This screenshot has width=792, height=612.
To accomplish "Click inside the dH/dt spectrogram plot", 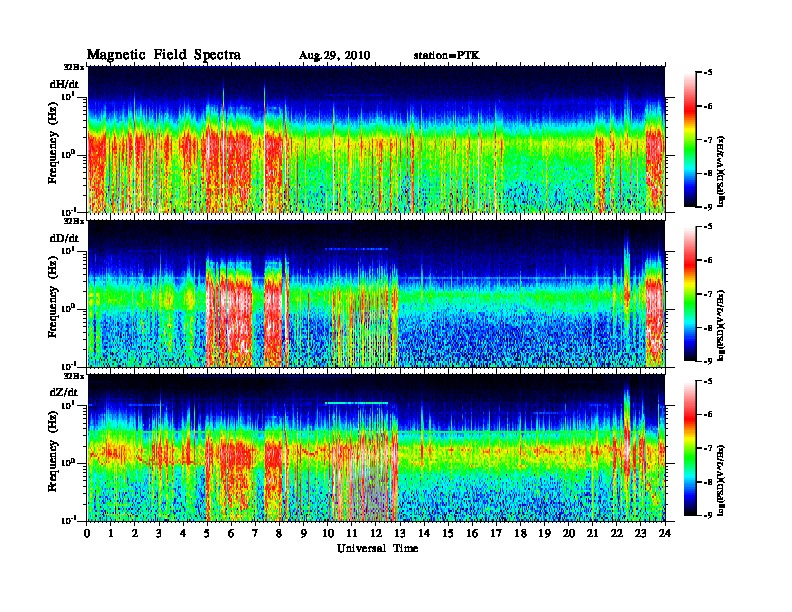I will point(376,139).
